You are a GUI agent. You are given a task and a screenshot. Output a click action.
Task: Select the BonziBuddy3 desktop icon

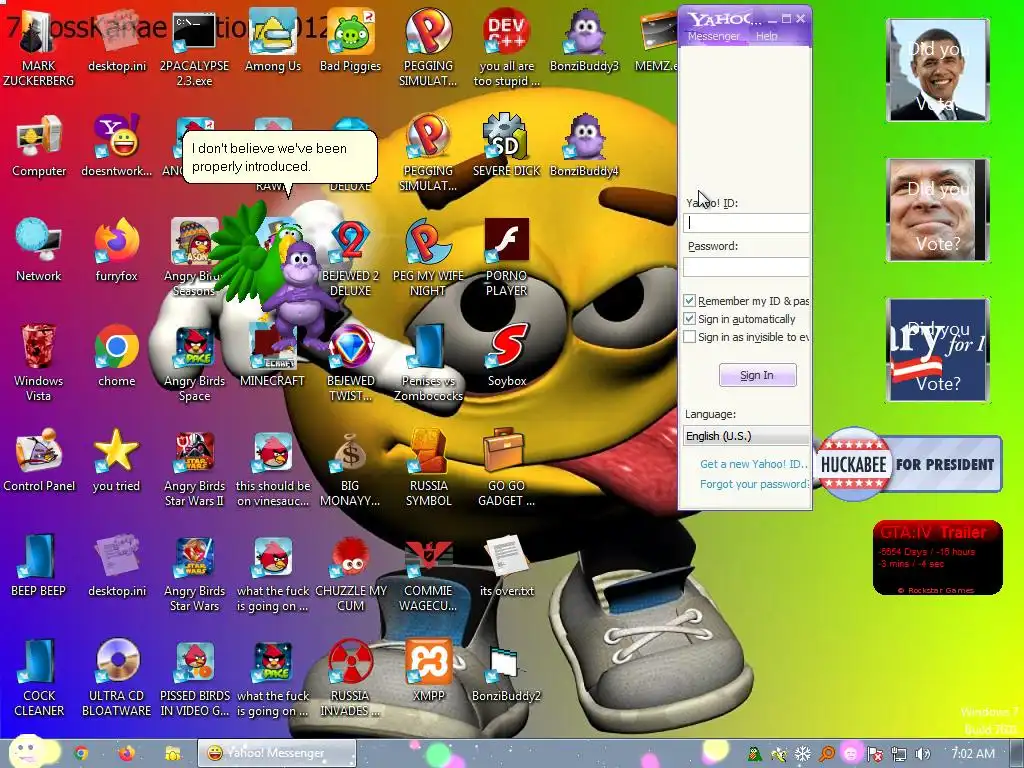584,40
